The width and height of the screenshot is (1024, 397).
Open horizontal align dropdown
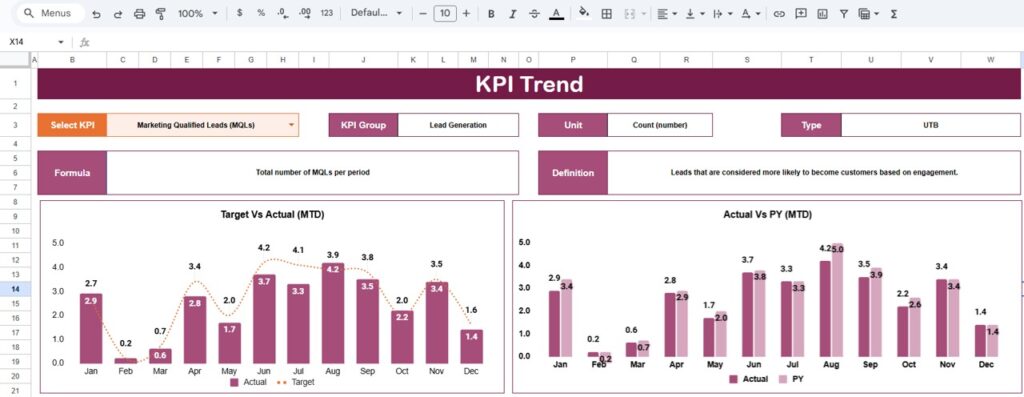pyautogui.click(x=666, y=14)
